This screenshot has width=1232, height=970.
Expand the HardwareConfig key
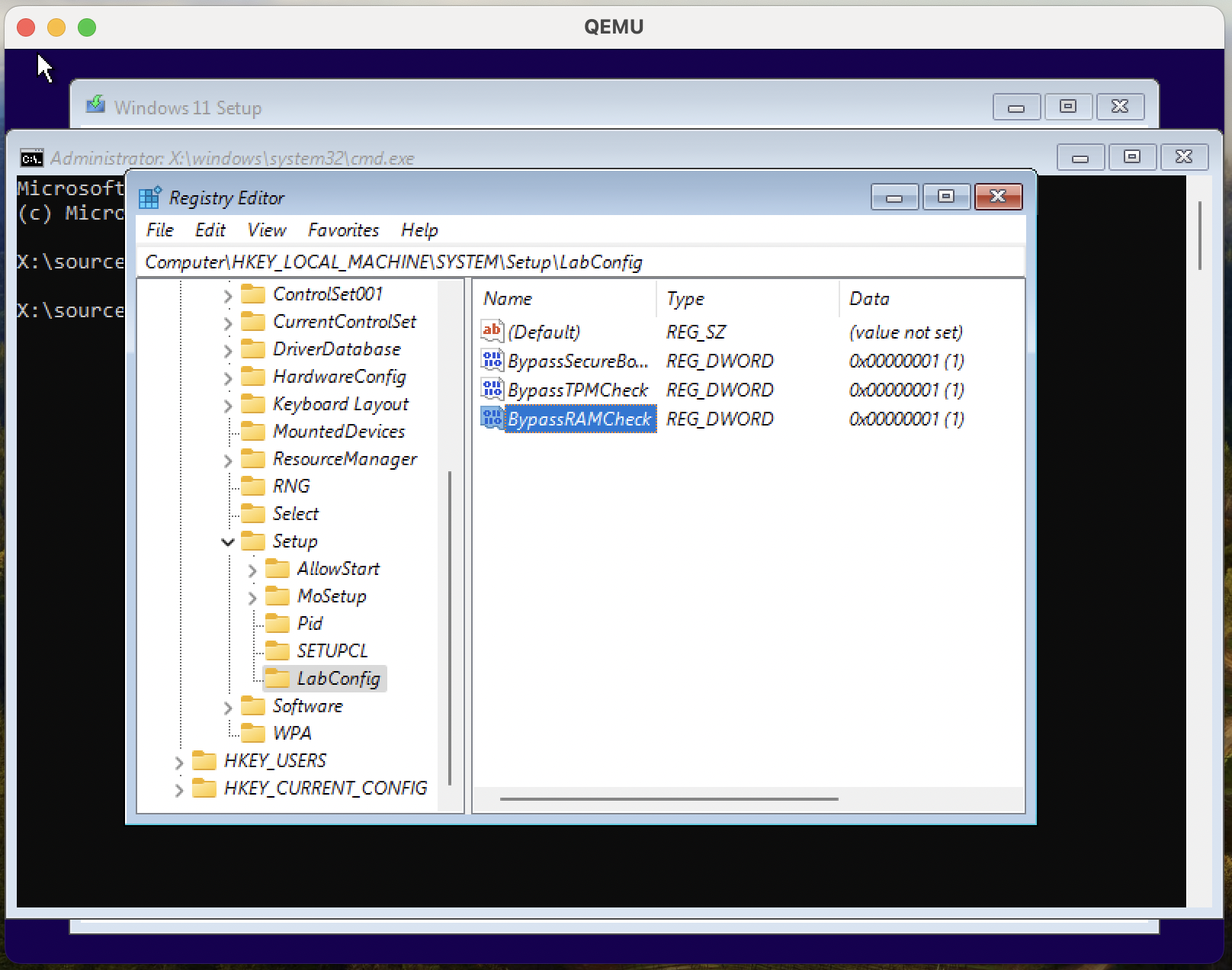pos(228,378)
